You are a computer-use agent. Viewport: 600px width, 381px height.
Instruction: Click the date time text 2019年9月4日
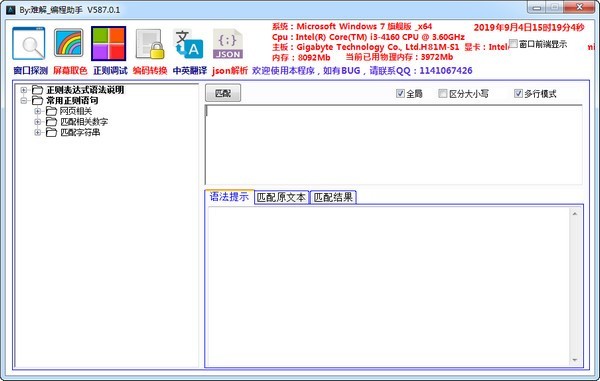pyautogui.click(x=529, y=28)
